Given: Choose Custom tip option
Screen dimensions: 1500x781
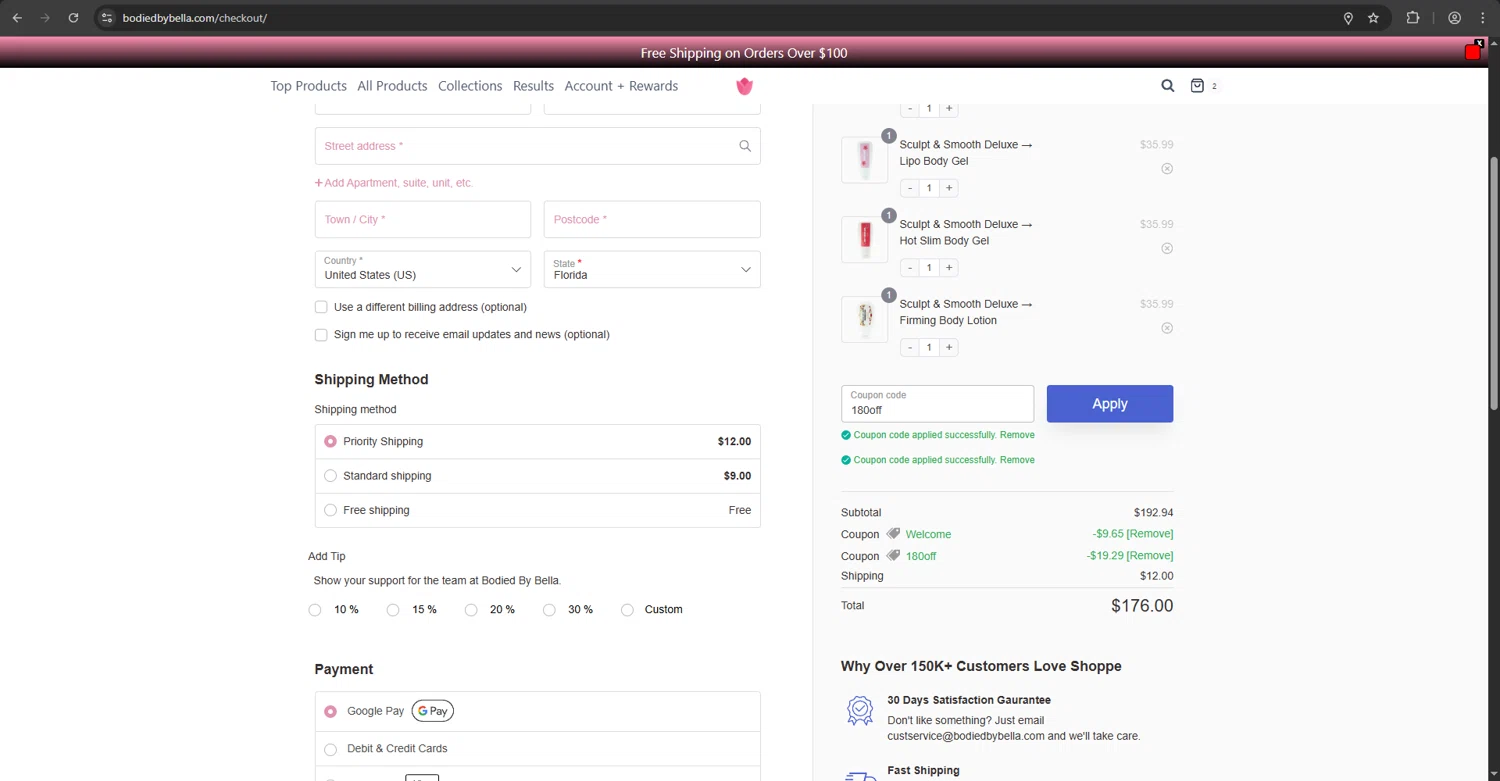Looking at the screenshot, I should point(627,610).
